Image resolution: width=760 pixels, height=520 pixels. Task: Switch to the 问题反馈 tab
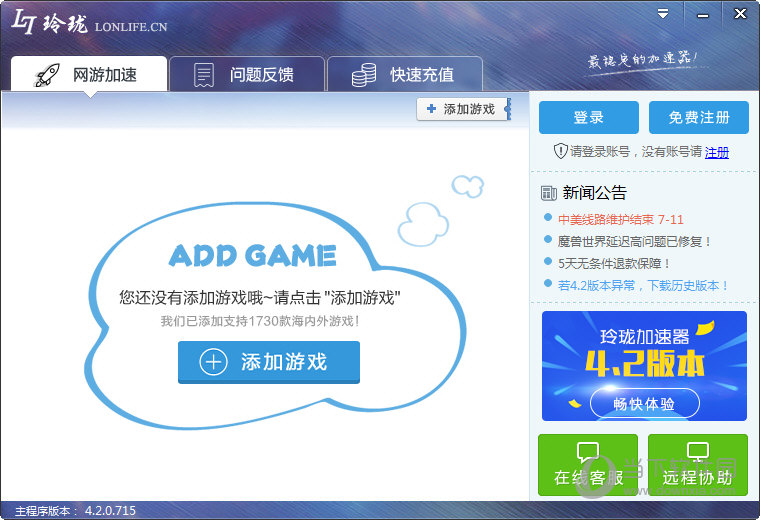click(247, 74)
